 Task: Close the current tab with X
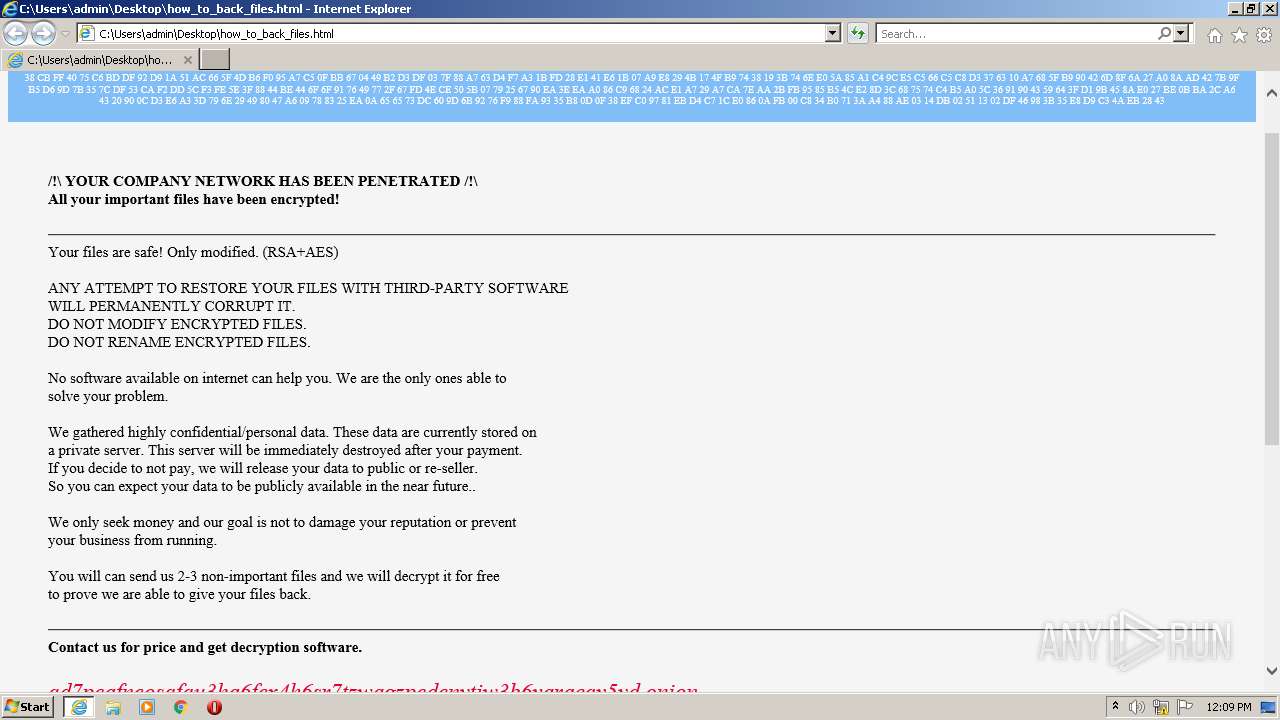187,60
